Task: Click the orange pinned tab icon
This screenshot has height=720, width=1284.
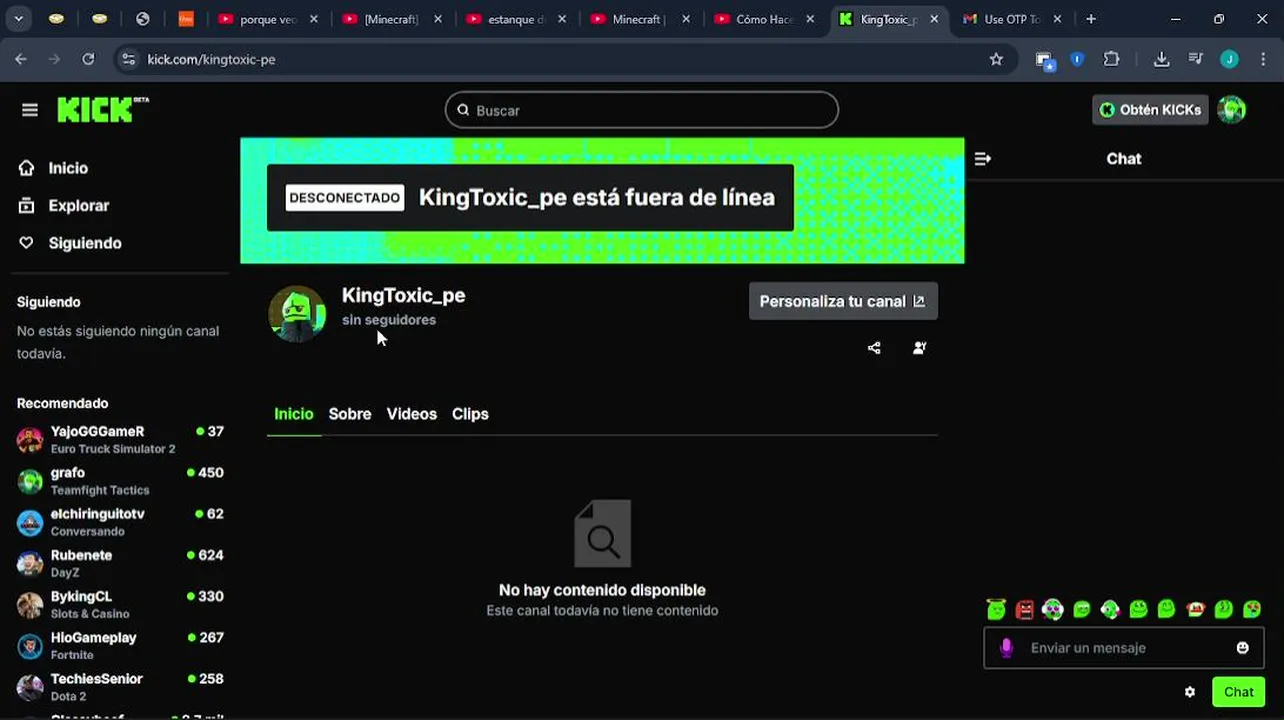Action: coord(185,19)
